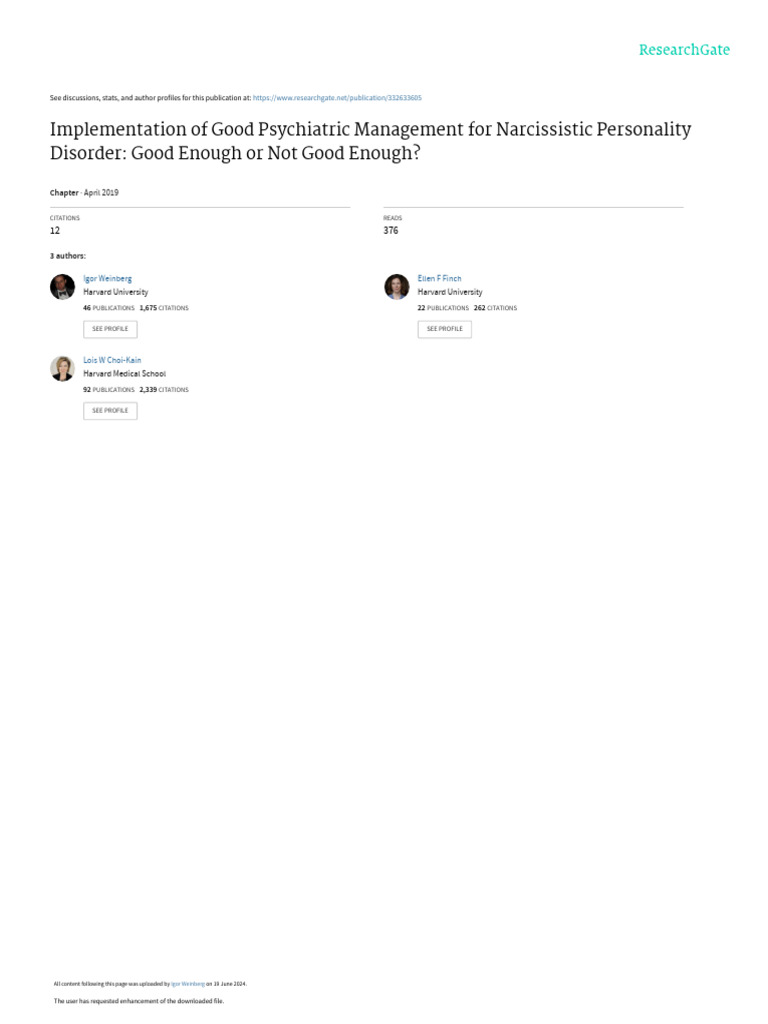Click Lois W Choi-Kain's profile photo
This screenshot has height=1024, width=768.
click(63, 368)
